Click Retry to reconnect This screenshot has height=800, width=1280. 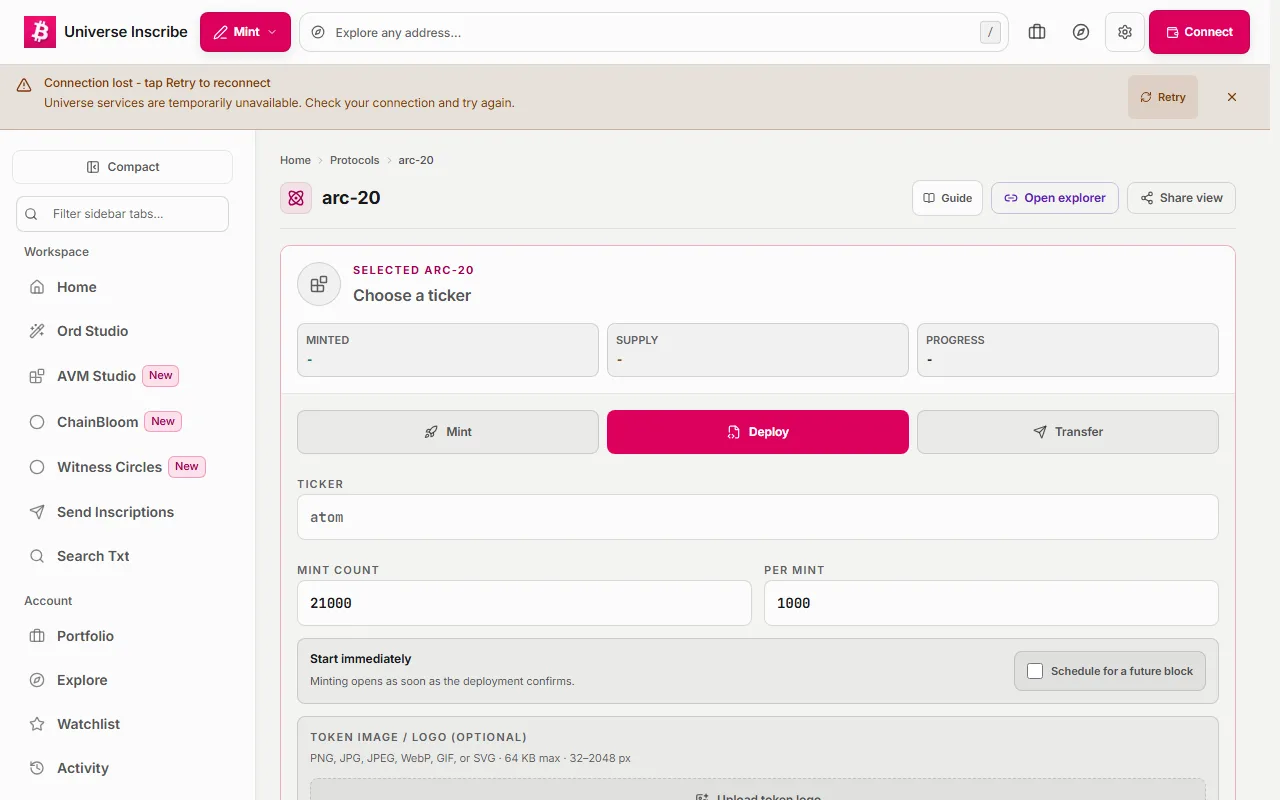click(1163, 97)
